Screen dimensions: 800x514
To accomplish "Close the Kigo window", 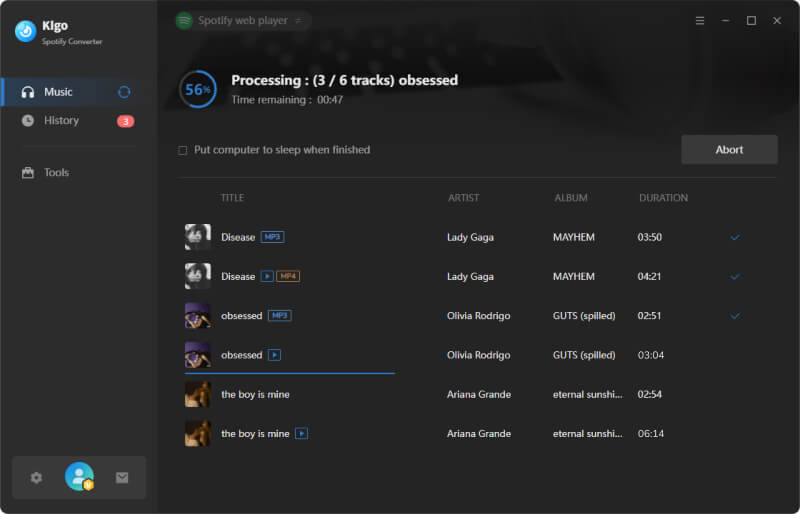I will [777, 20].
